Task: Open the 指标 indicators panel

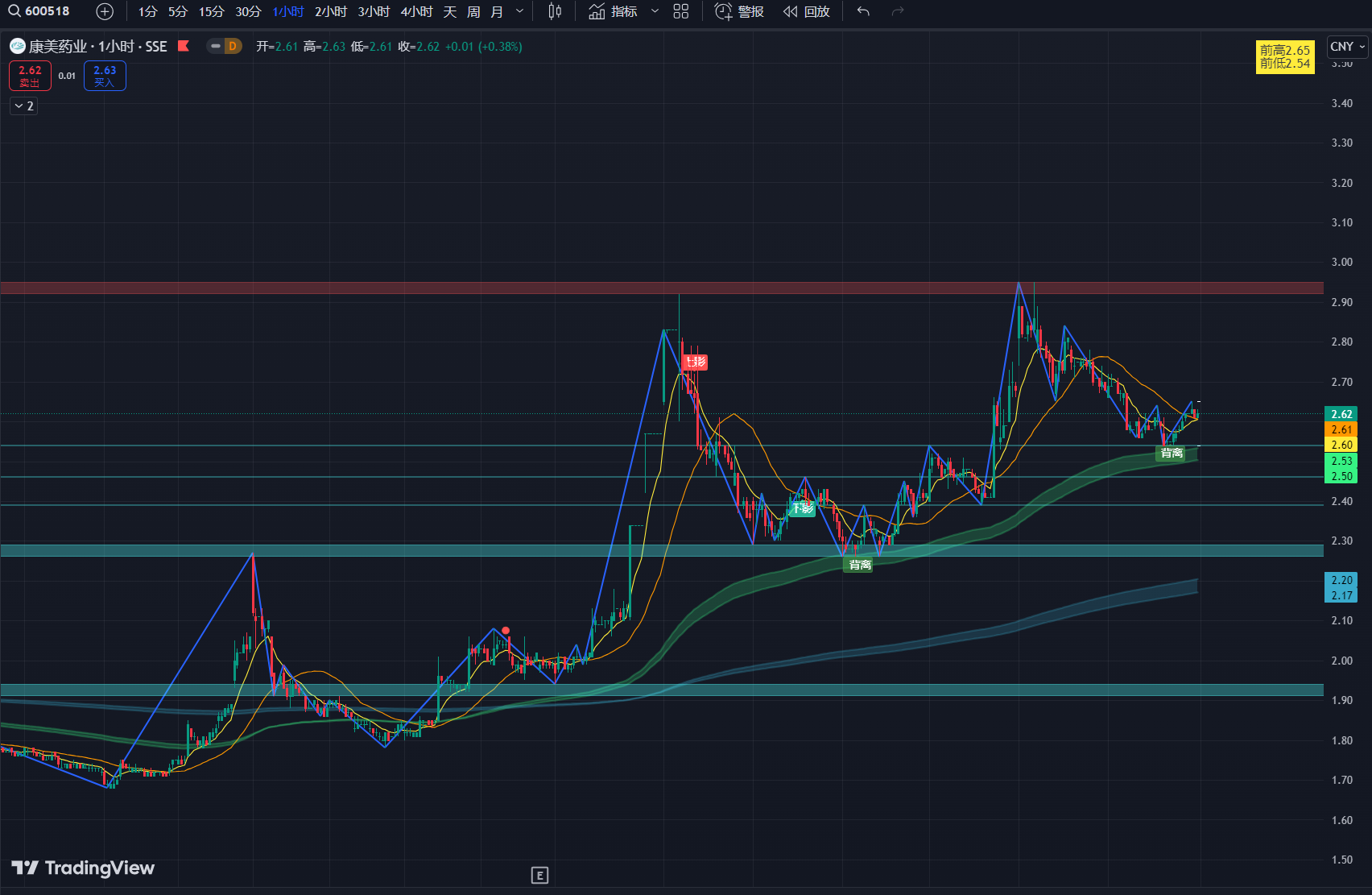Action: click(x=614, y=11)
